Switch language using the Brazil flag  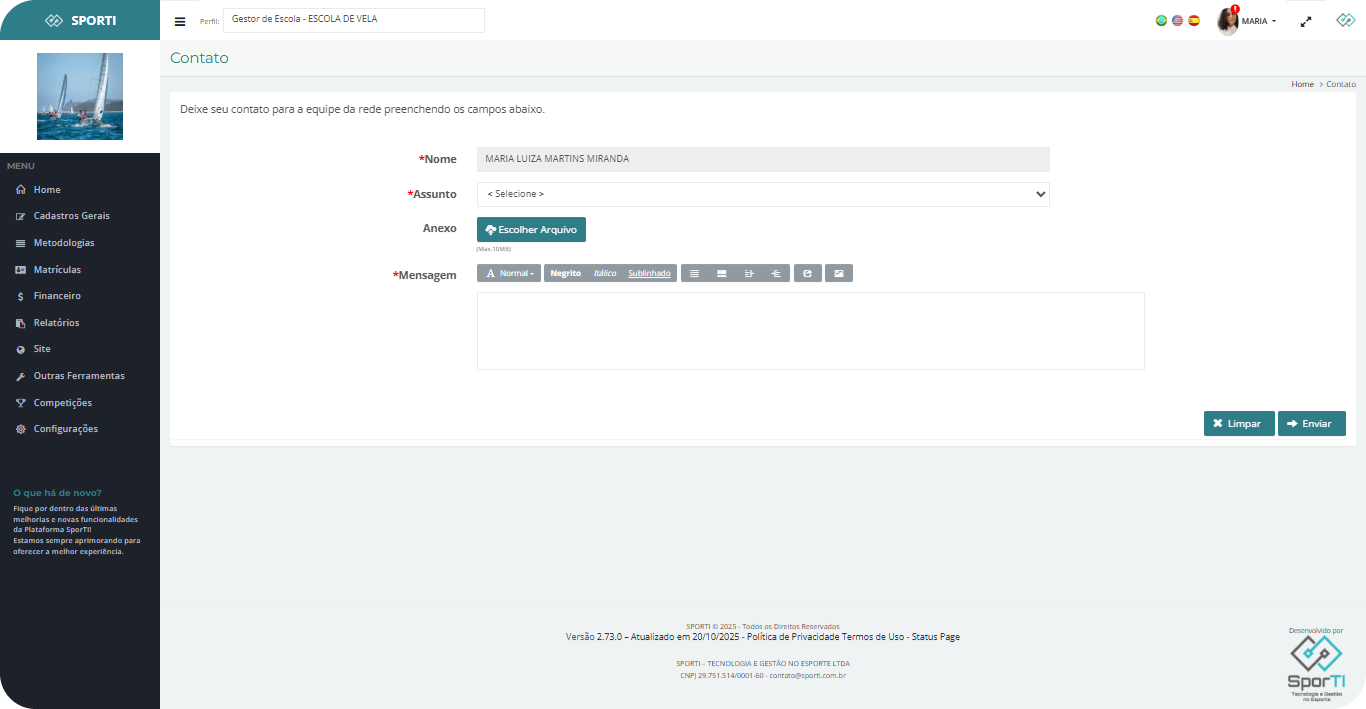(1161, 20)
